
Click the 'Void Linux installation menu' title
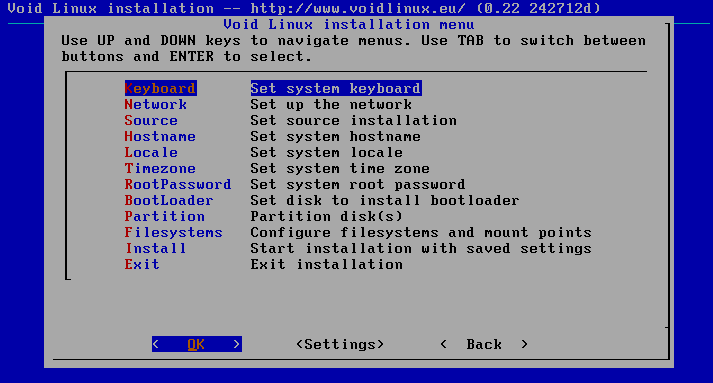tap(349, 24)
